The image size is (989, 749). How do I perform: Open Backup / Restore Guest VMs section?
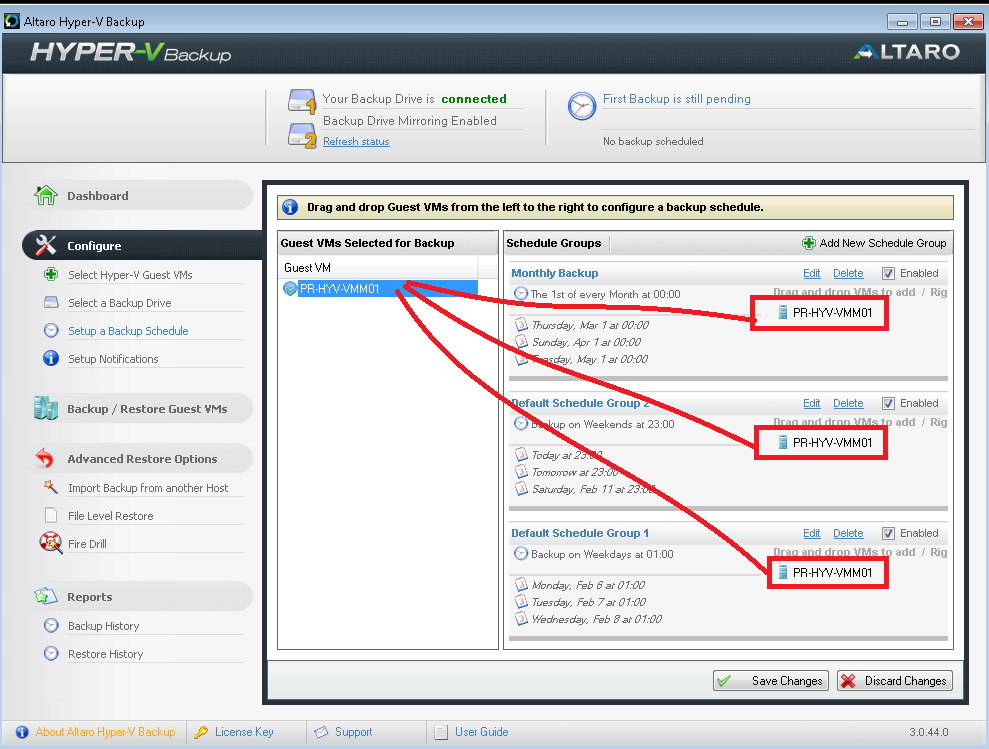(x=143, y=408)
